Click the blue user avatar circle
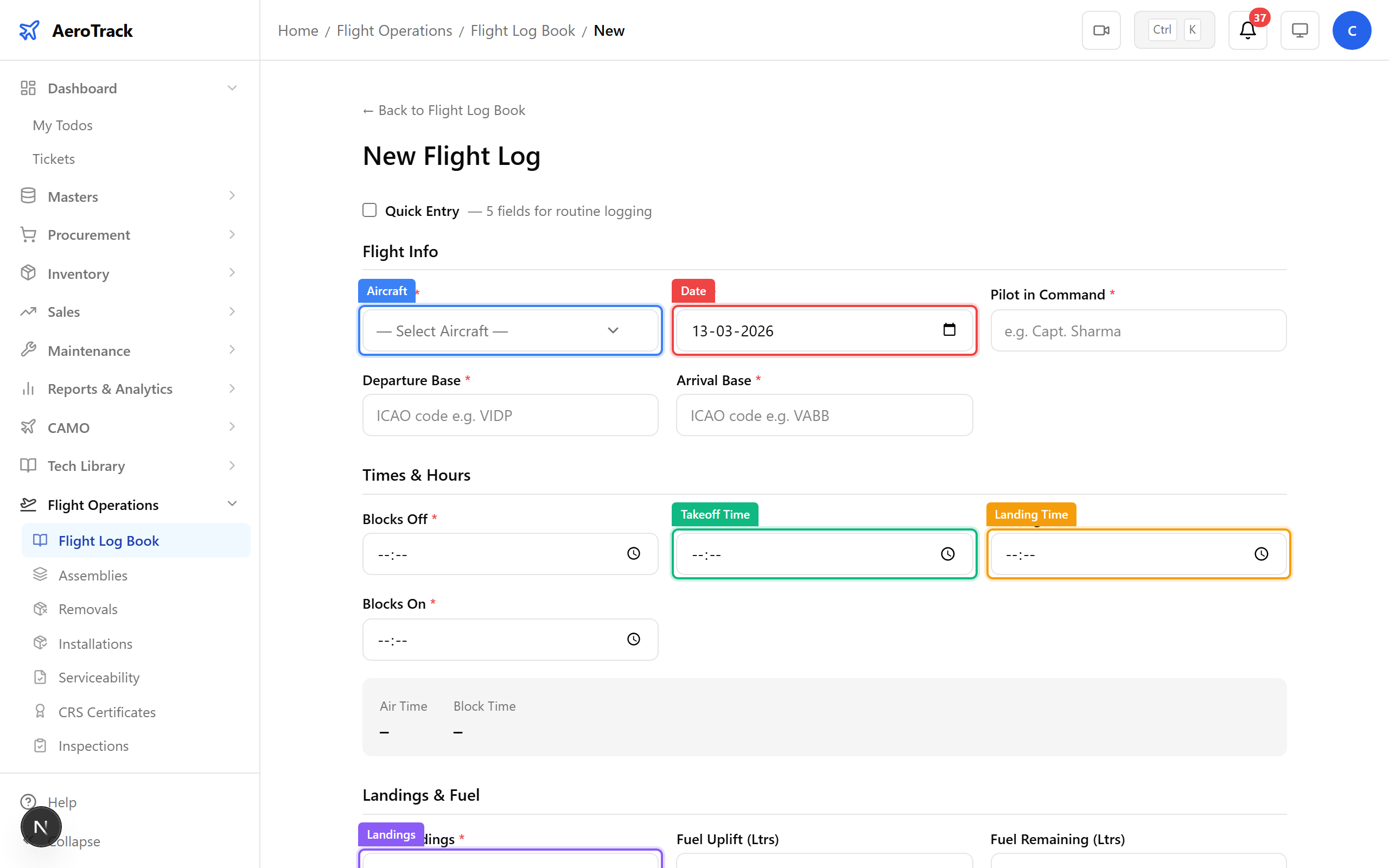Viewport: 1389px width, 868px height. (1352, 30)
